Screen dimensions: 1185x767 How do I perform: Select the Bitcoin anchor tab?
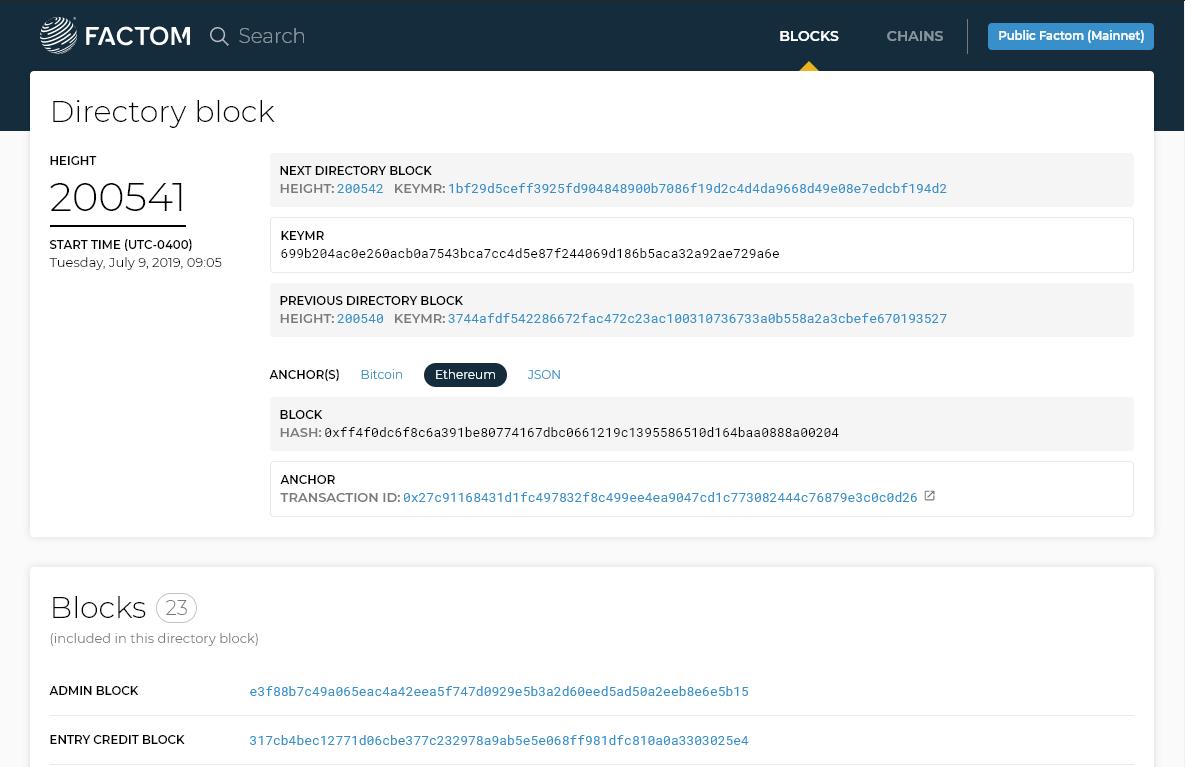[x=382, y=374]
